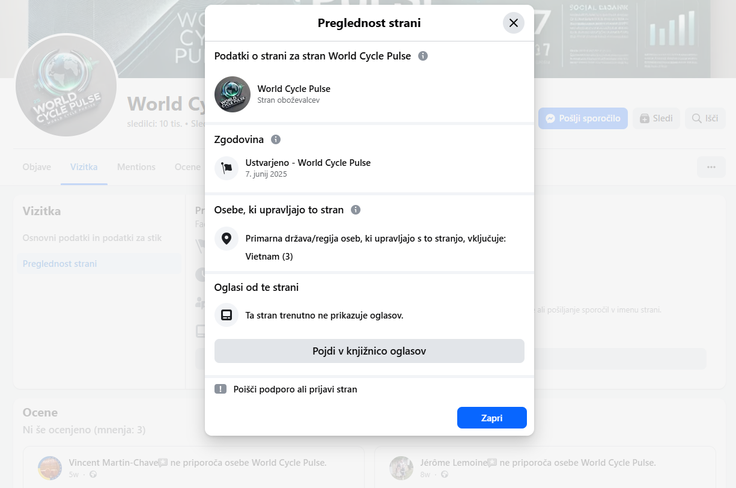Switch to the Mentions tab
Screen dimensions: 736x488
[x=136, y=167]
